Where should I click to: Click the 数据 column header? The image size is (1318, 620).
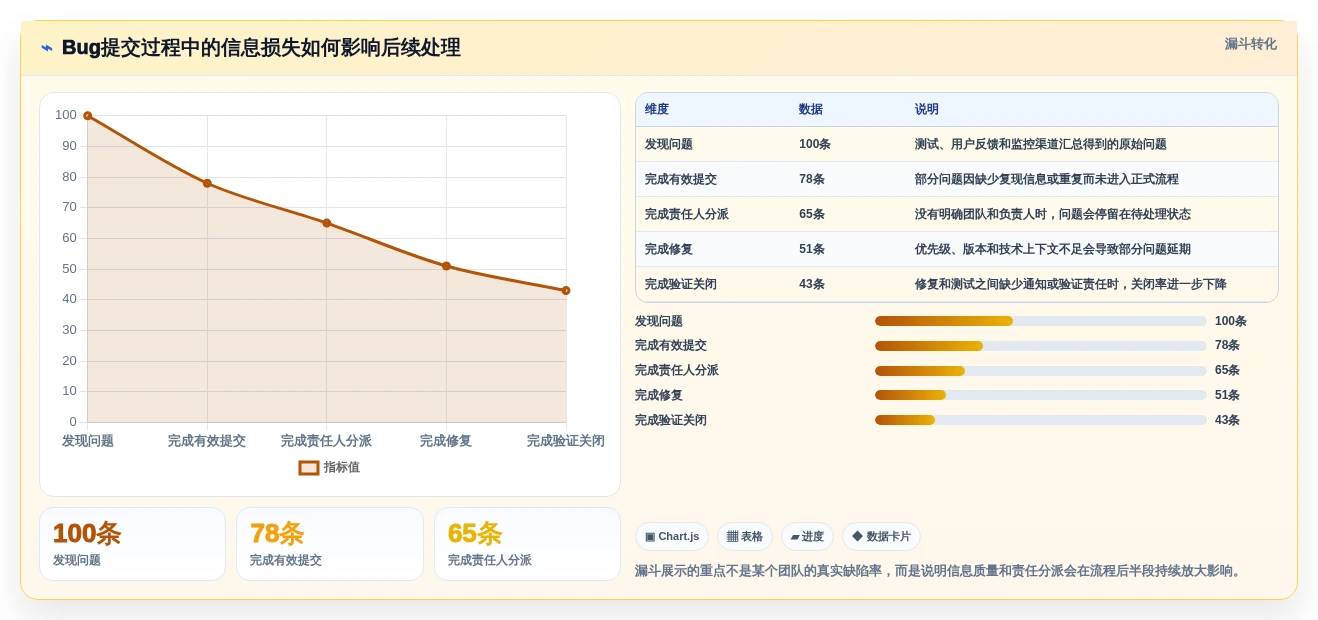click(811, 110)
